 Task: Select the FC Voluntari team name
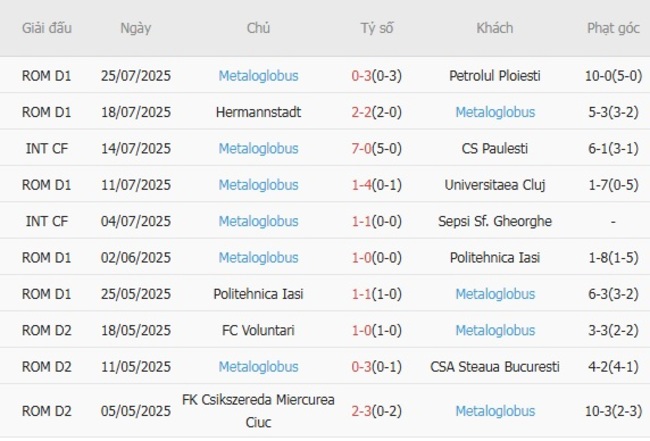pyautogui.click(x=258, y=330)
